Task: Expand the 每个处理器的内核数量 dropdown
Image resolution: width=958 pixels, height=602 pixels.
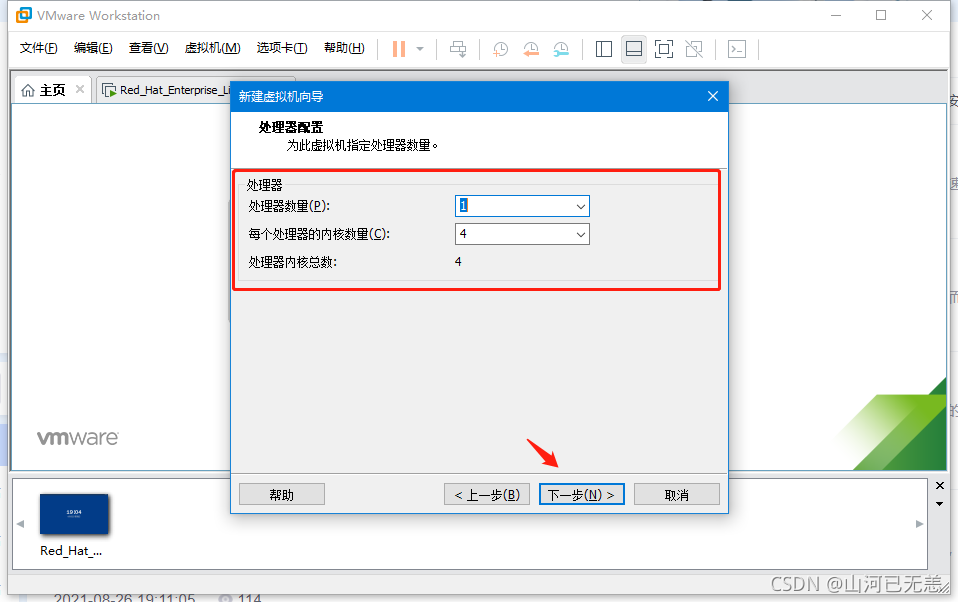Action: tap(580, 234)
